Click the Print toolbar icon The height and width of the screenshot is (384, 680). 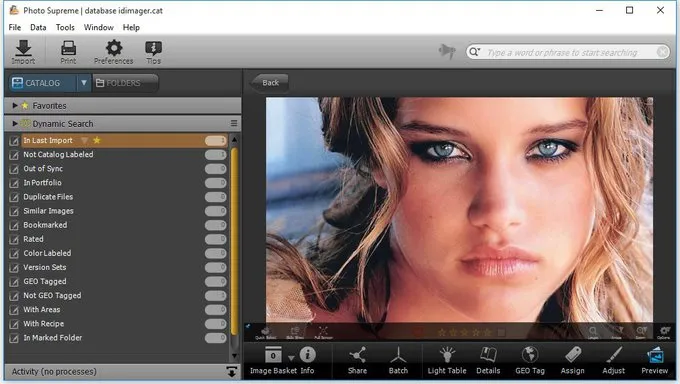(68, 48)
